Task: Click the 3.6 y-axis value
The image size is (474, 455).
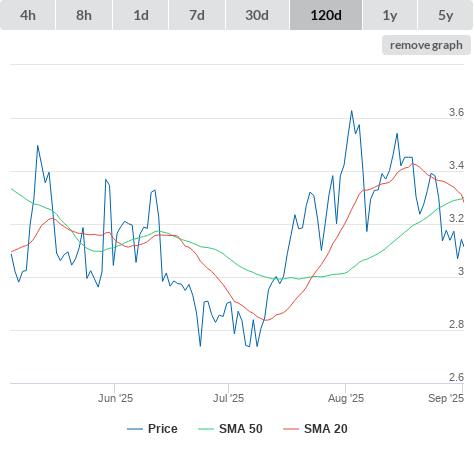Action: tap(456, 112)
